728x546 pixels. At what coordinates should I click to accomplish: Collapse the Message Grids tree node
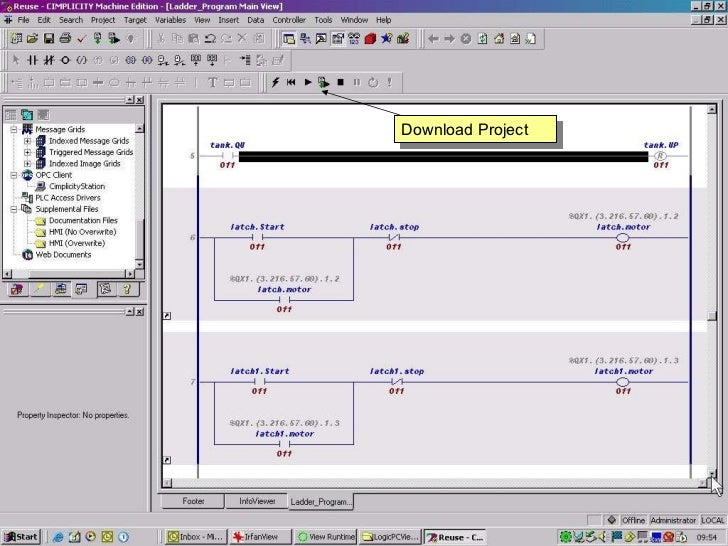pos(14,129)
